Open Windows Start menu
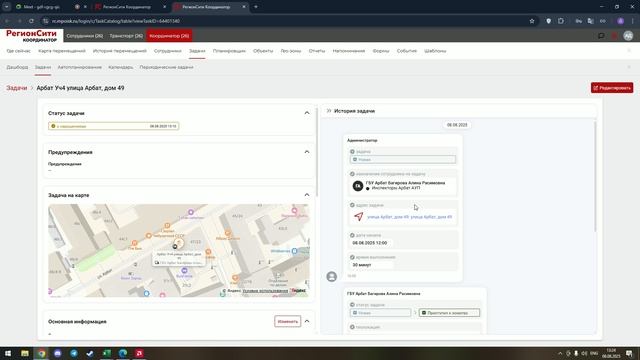Viewport: 640px width, 360px height. [x=8, y=353]
